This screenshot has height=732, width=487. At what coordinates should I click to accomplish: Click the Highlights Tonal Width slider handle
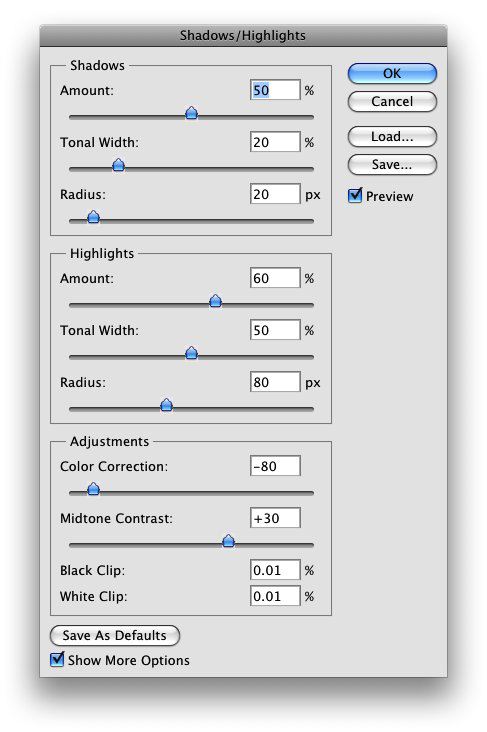[x=191, y=353]
